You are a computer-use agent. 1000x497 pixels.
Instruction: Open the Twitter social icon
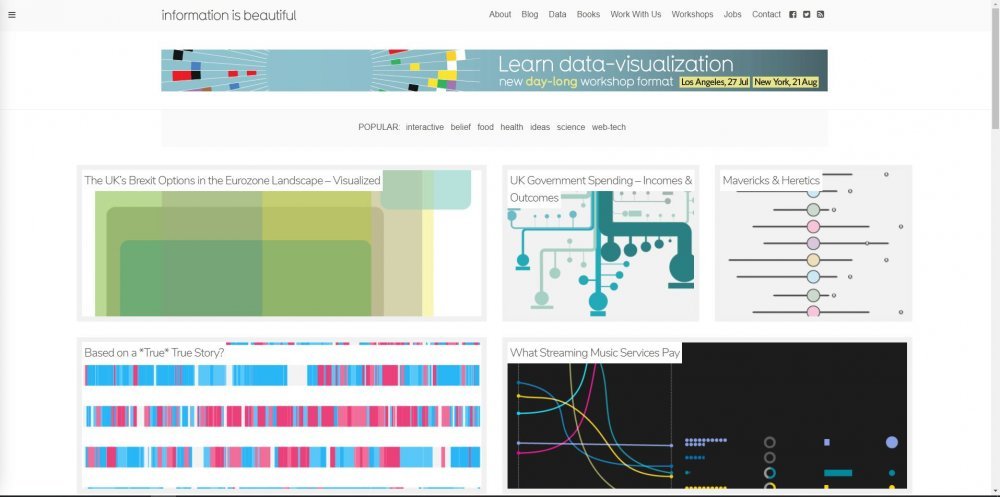coord(807,15)
